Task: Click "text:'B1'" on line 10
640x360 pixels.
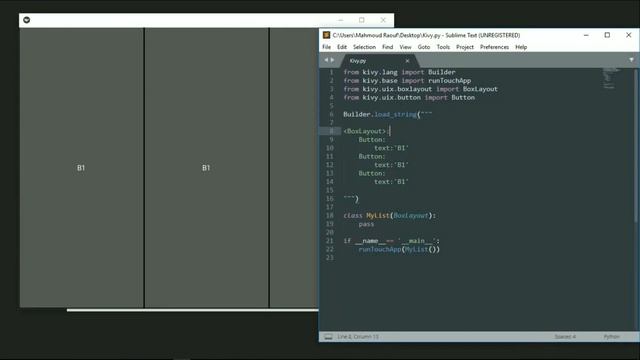Action: tap(391, 148)
